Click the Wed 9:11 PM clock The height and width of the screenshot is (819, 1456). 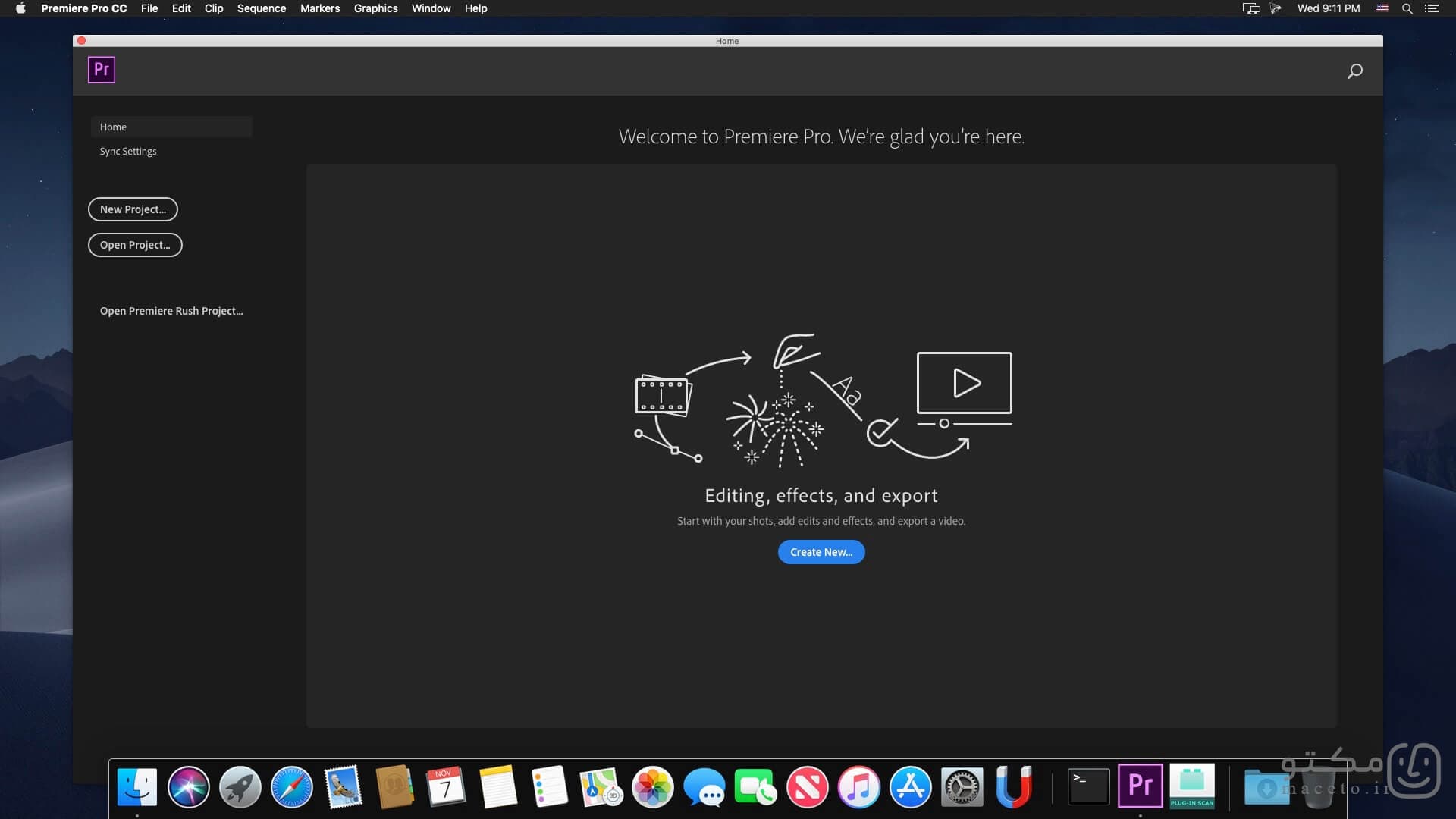1329,8
